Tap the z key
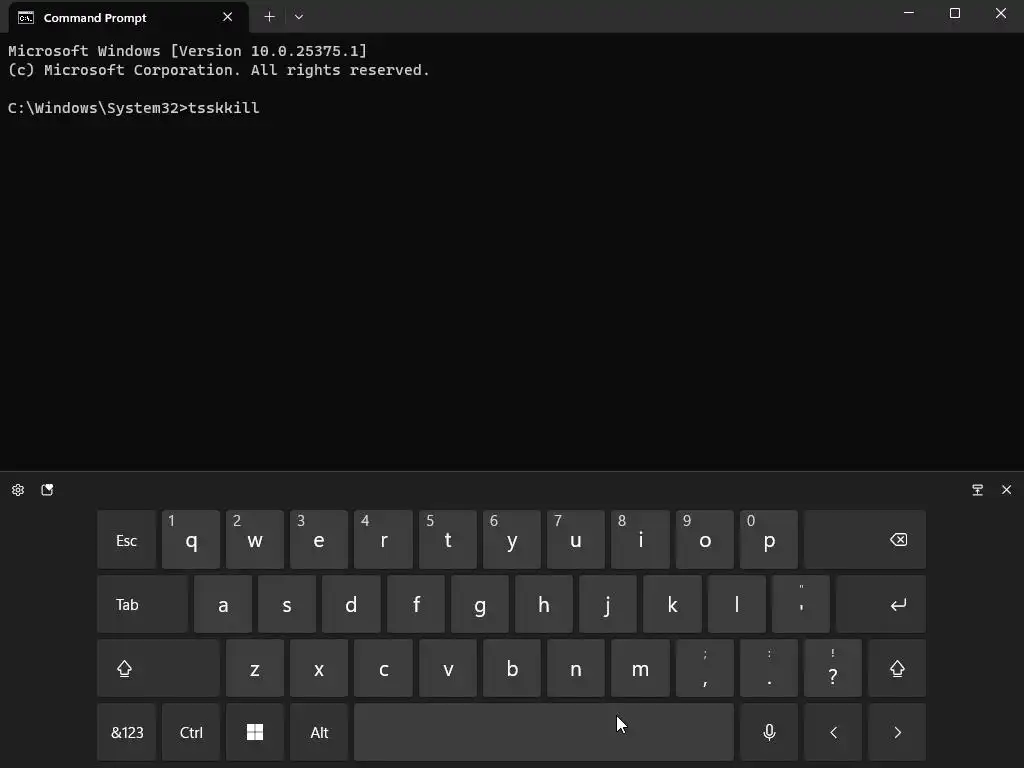Viewport: 1024px width, 768px height. click(255, 668)
